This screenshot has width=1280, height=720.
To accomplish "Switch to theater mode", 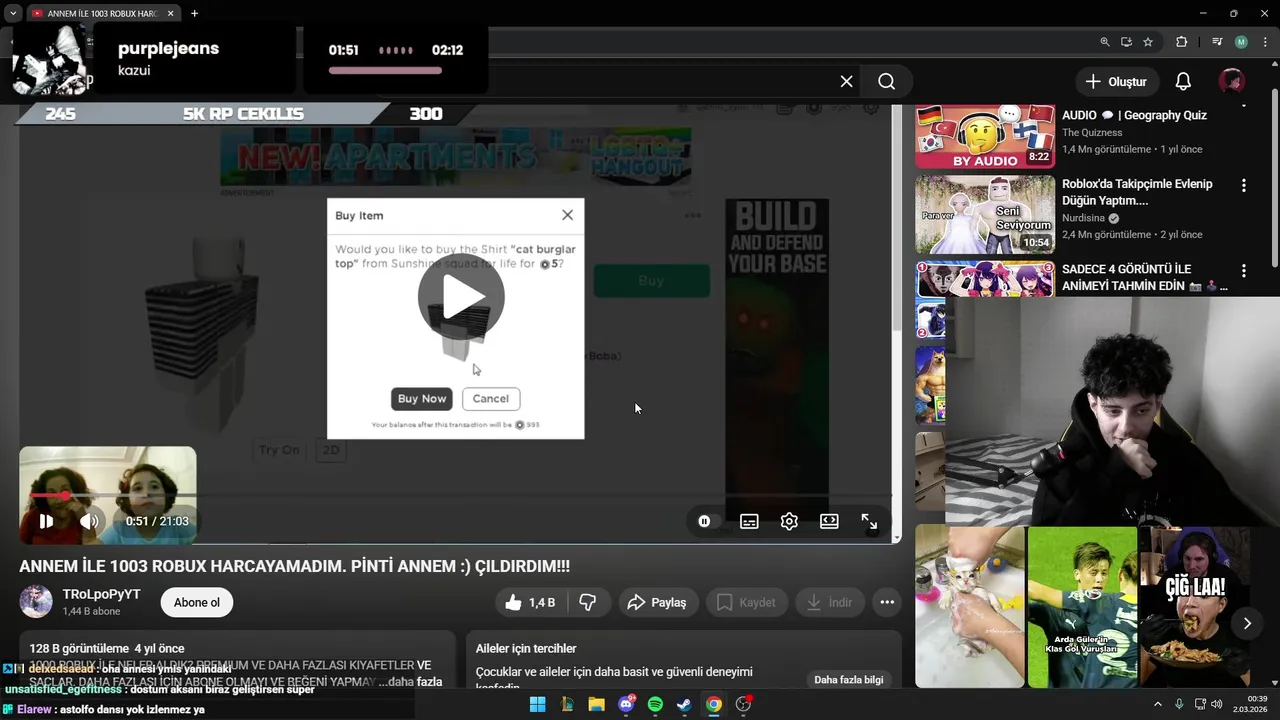I will pyautogui.click(x=829, y=521).
